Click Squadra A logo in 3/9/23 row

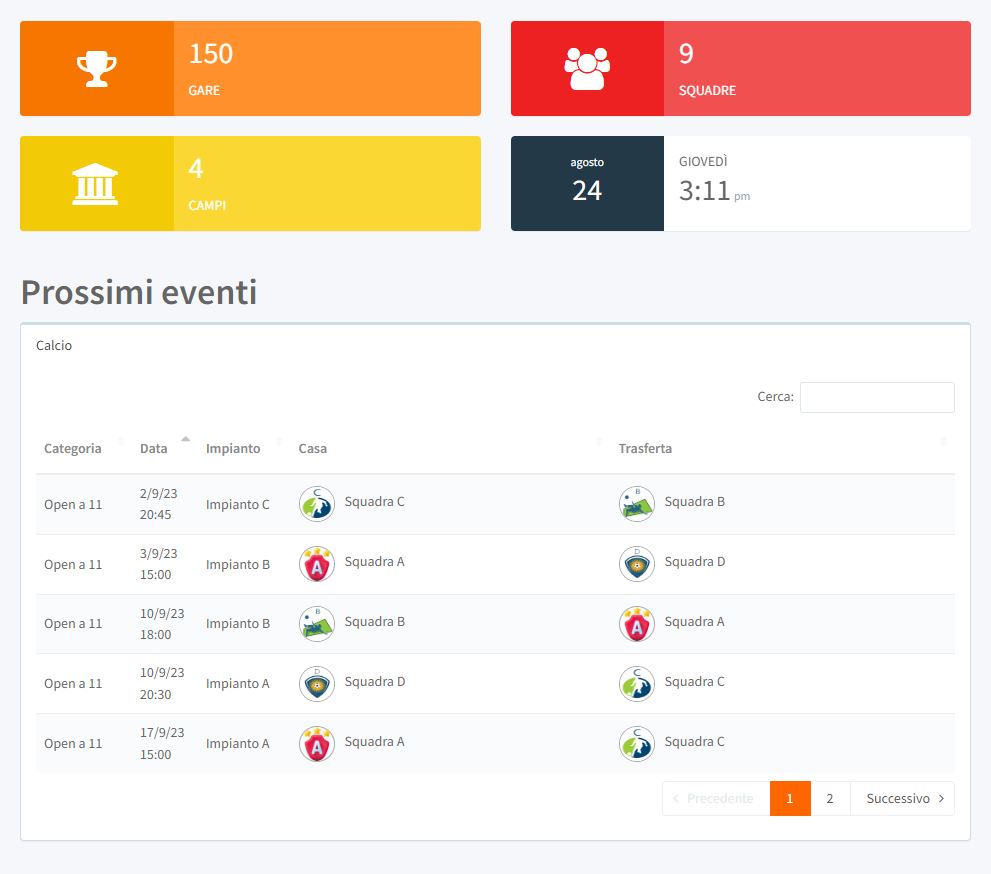click(317, 564)
